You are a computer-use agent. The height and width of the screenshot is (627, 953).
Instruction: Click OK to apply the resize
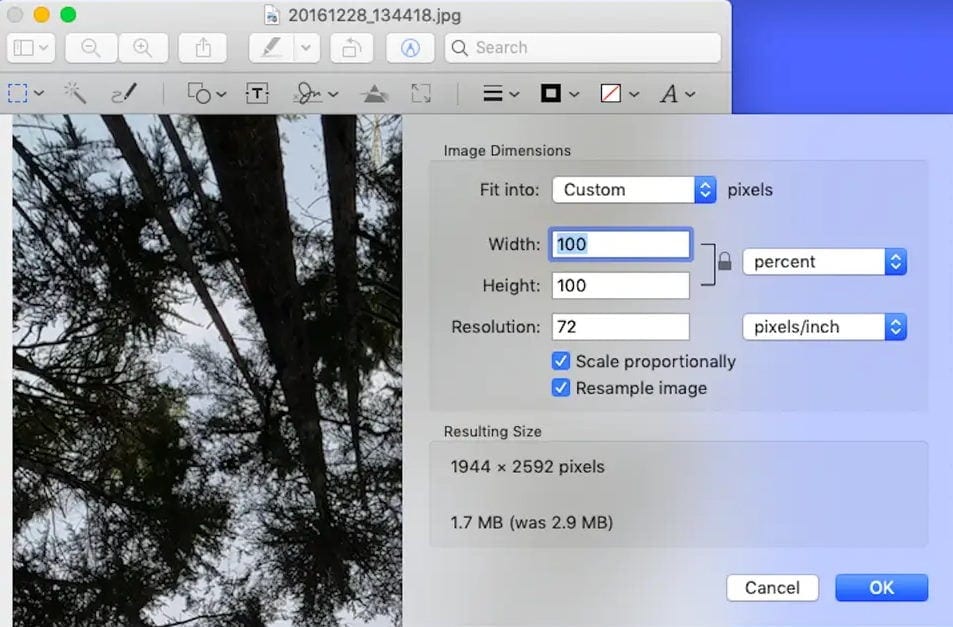[881, 587]
